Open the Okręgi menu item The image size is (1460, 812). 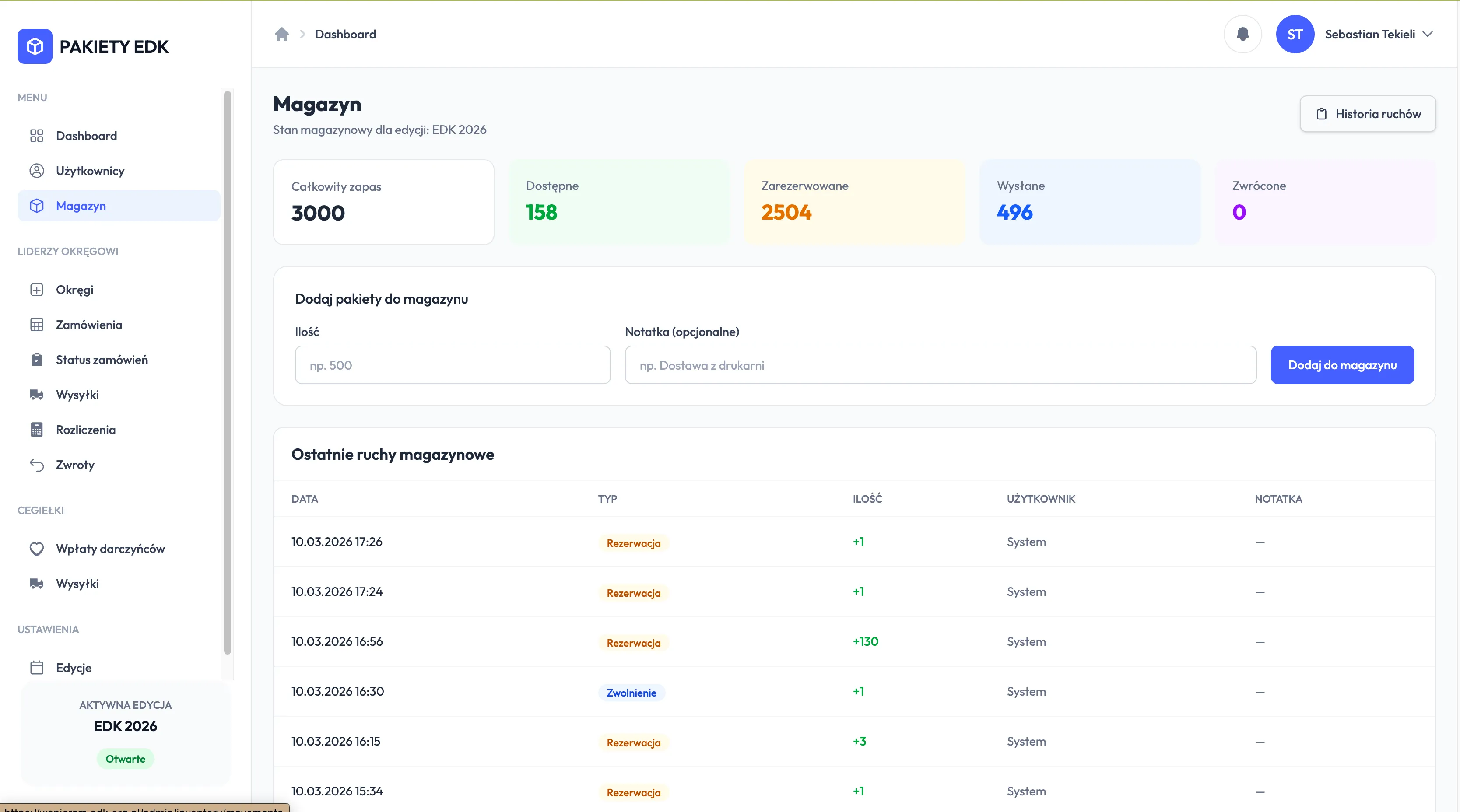click(119, 290)
